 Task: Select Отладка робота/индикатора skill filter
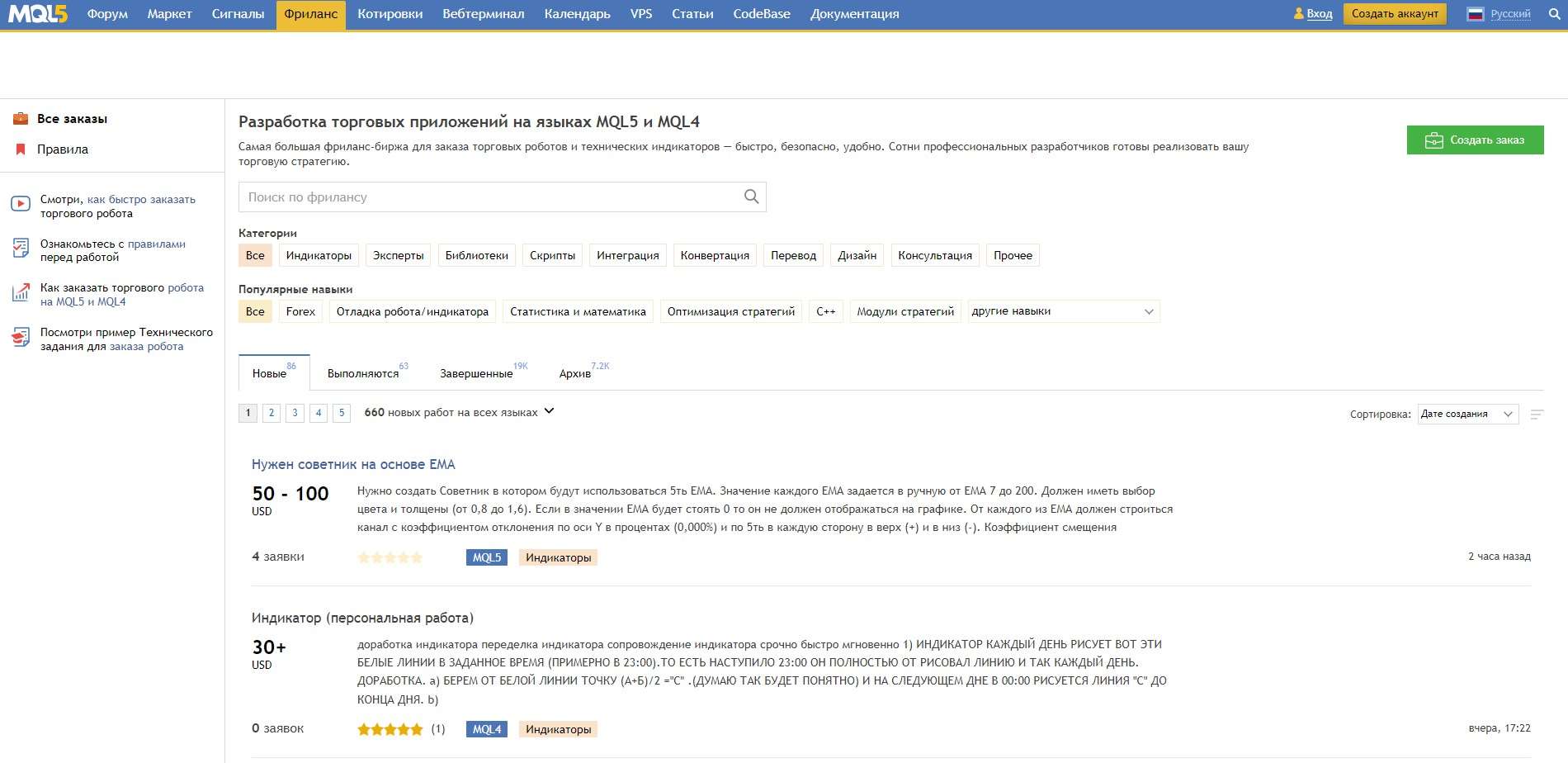413,311
